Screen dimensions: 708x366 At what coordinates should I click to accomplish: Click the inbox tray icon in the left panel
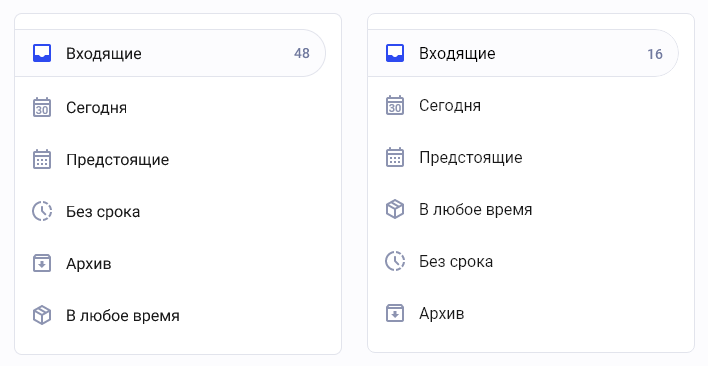[42, 53]
